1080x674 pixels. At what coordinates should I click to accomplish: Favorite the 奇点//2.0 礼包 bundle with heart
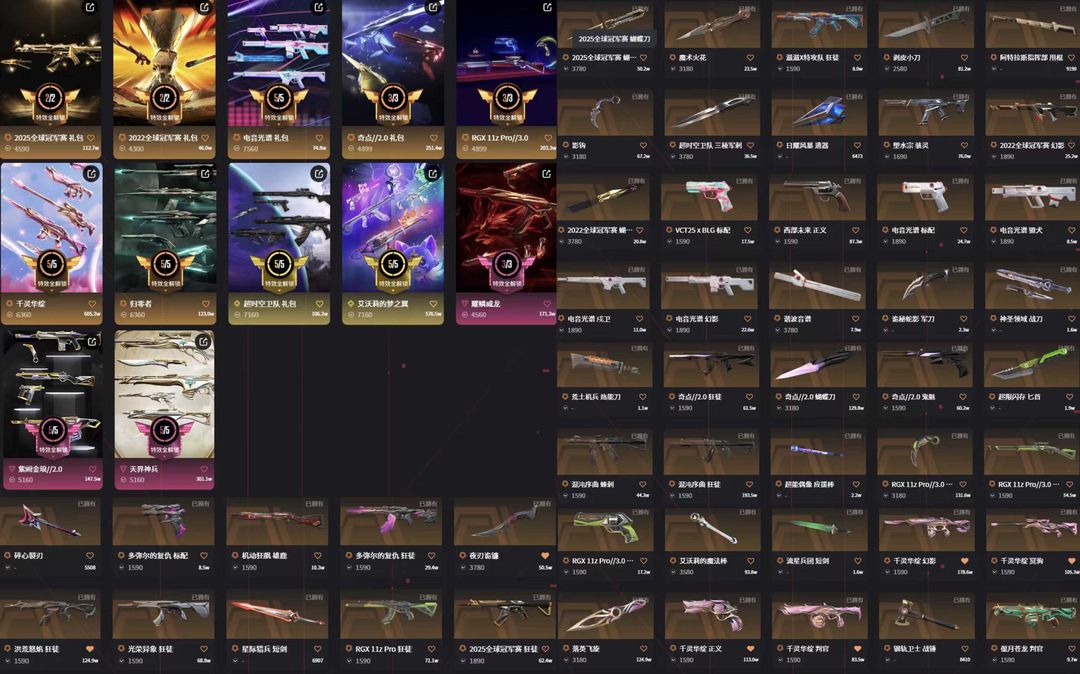433,138
